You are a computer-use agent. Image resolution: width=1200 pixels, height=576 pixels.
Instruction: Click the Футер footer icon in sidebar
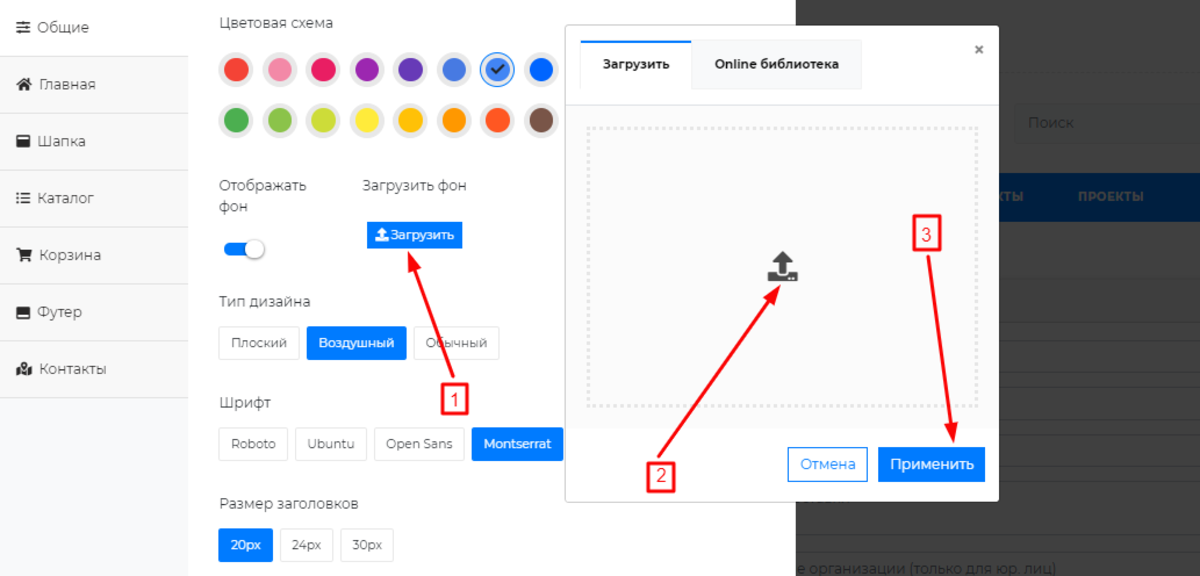[x=24, y=312]
